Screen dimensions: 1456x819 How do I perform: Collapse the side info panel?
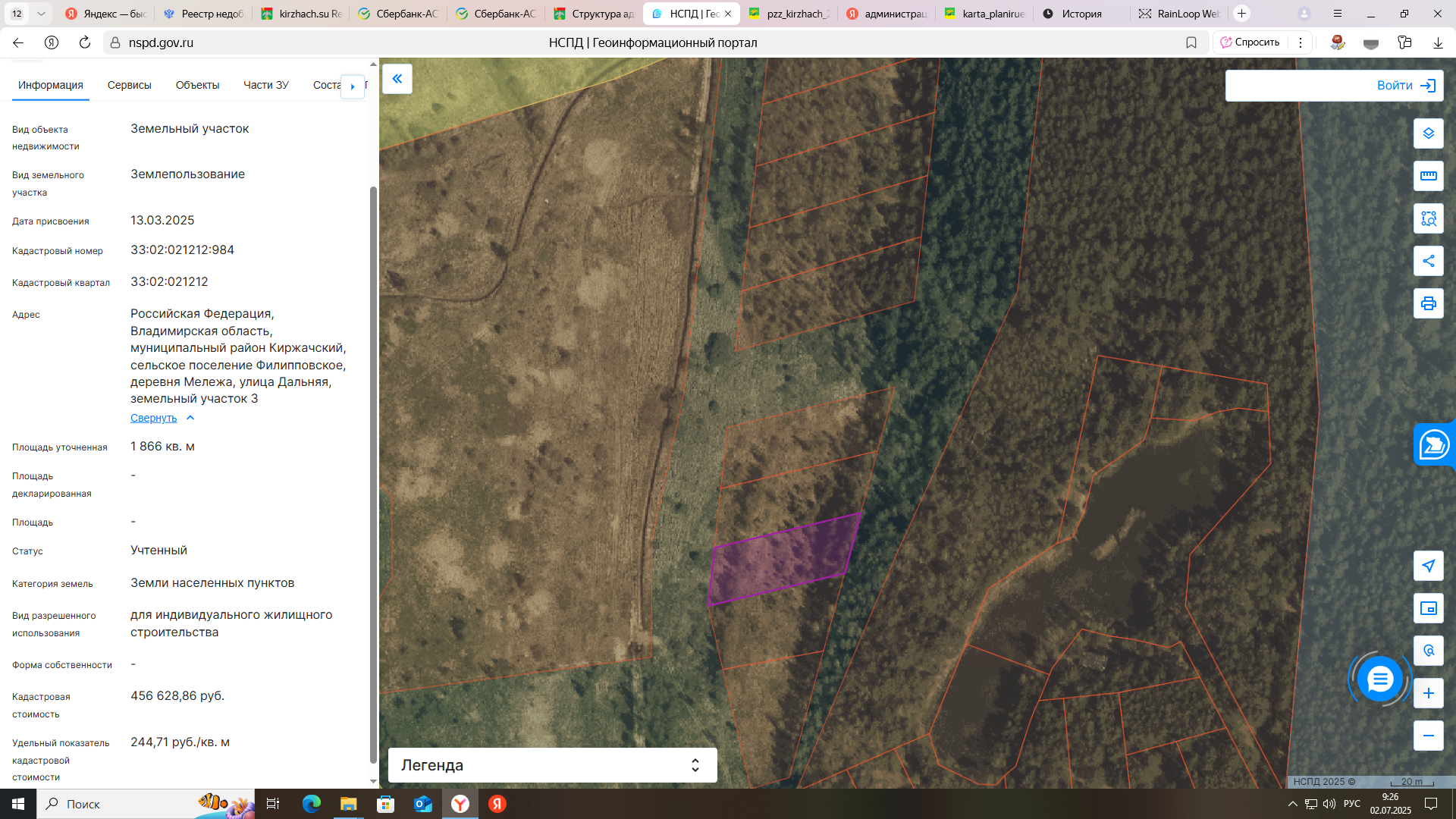click(x=397, y=79)
